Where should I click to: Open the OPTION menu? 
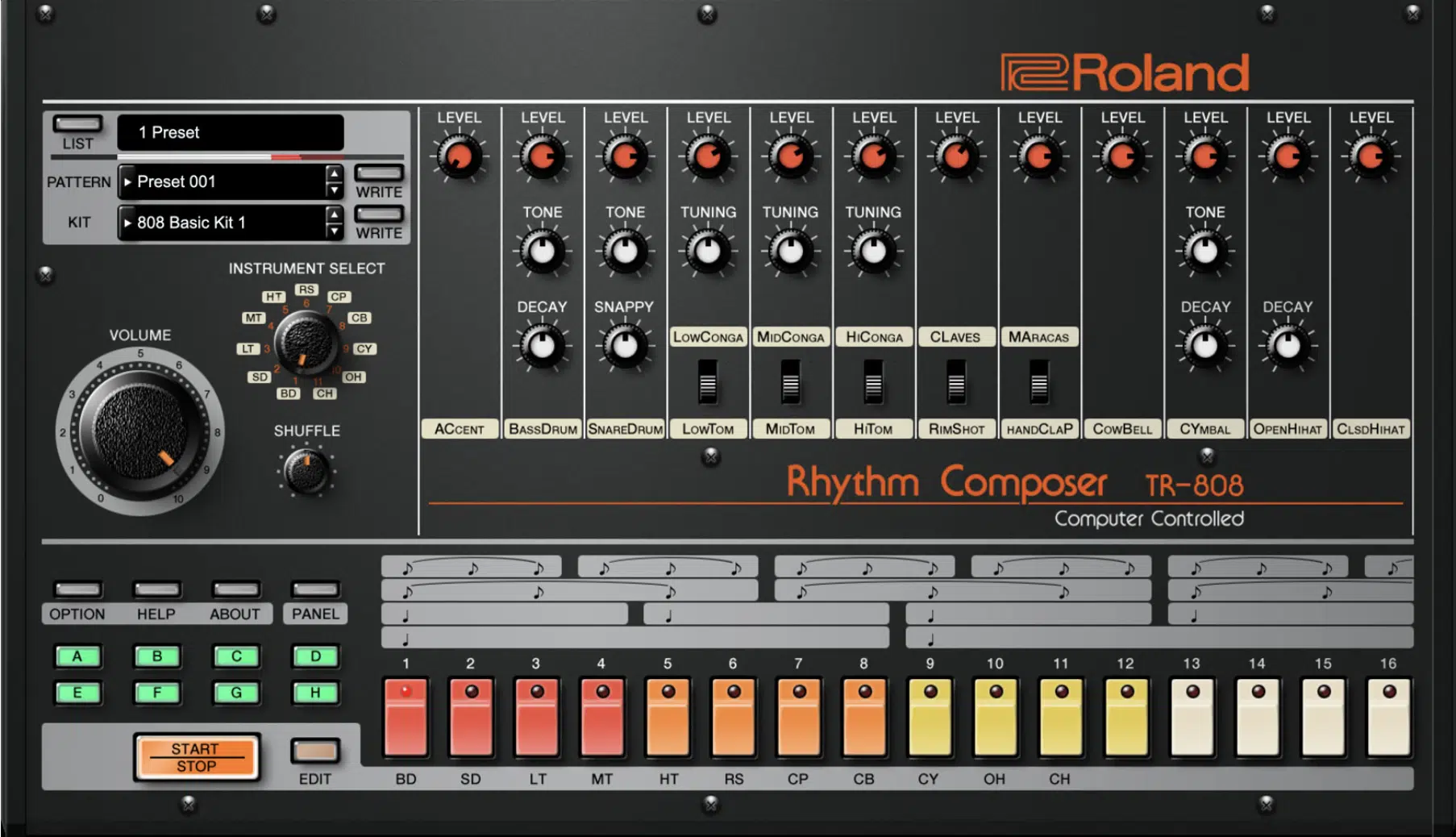pyautogui.click(x=77, y=589)
